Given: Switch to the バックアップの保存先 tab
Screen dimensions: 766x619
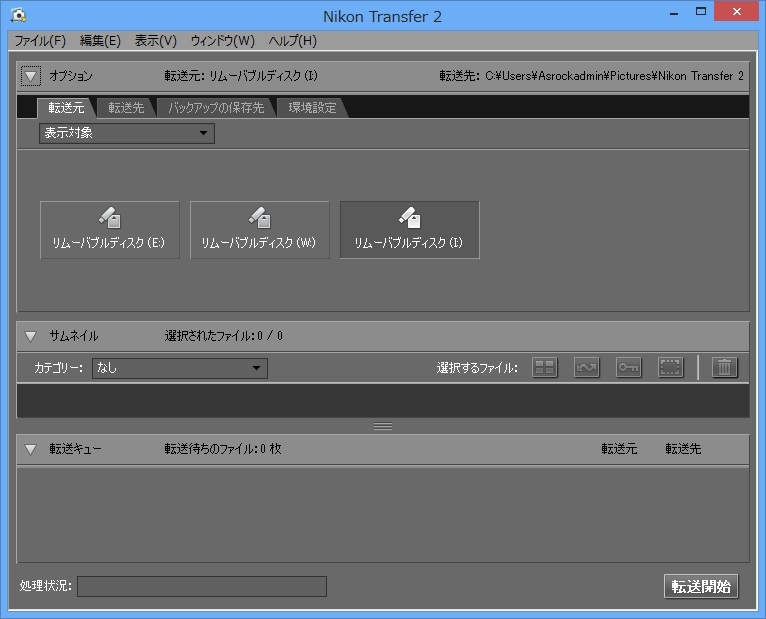Looking at the screenshot, I should 216,108.
